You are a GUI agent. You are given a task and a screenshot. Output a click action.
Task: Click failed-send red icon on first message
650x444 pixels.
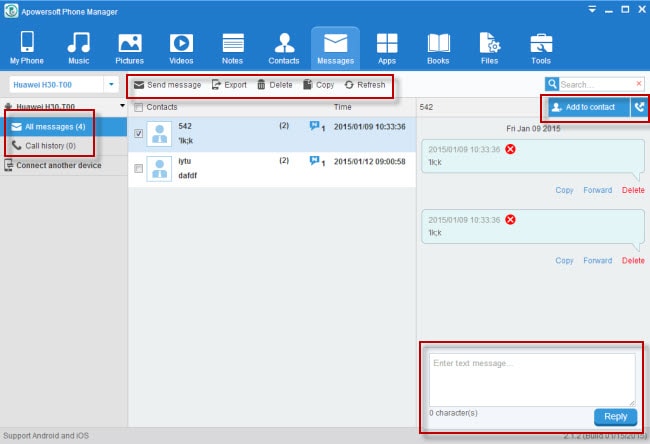510,149
